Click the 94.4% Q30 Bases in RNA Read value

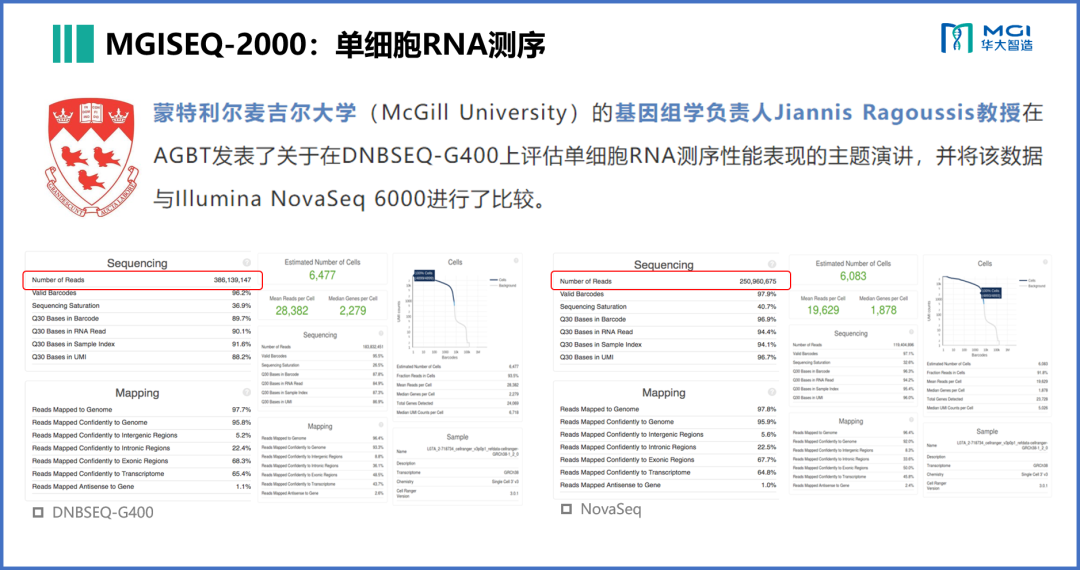pos(767,332)
